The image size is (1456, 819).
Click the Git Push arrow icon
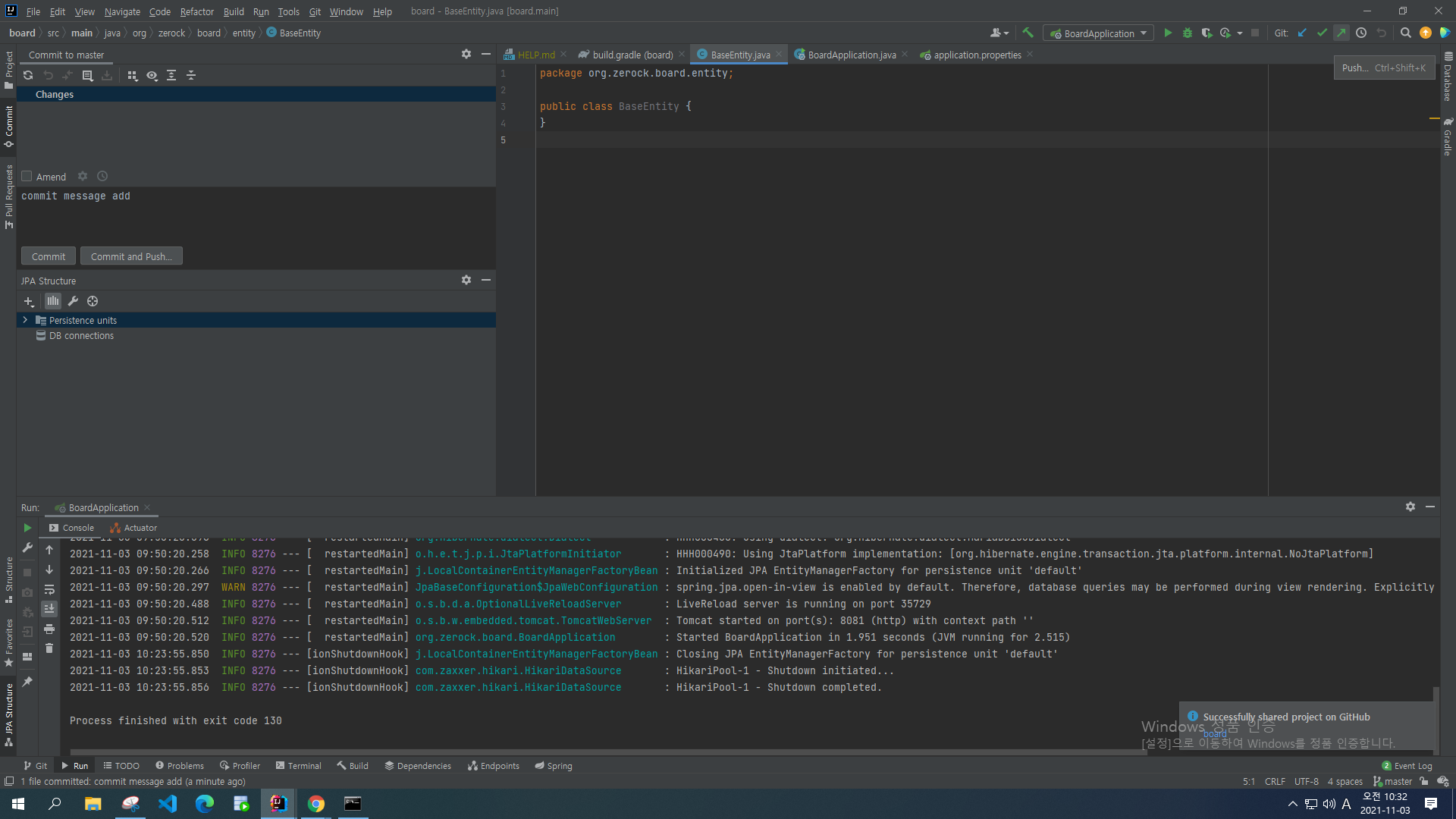(1341, 33)
